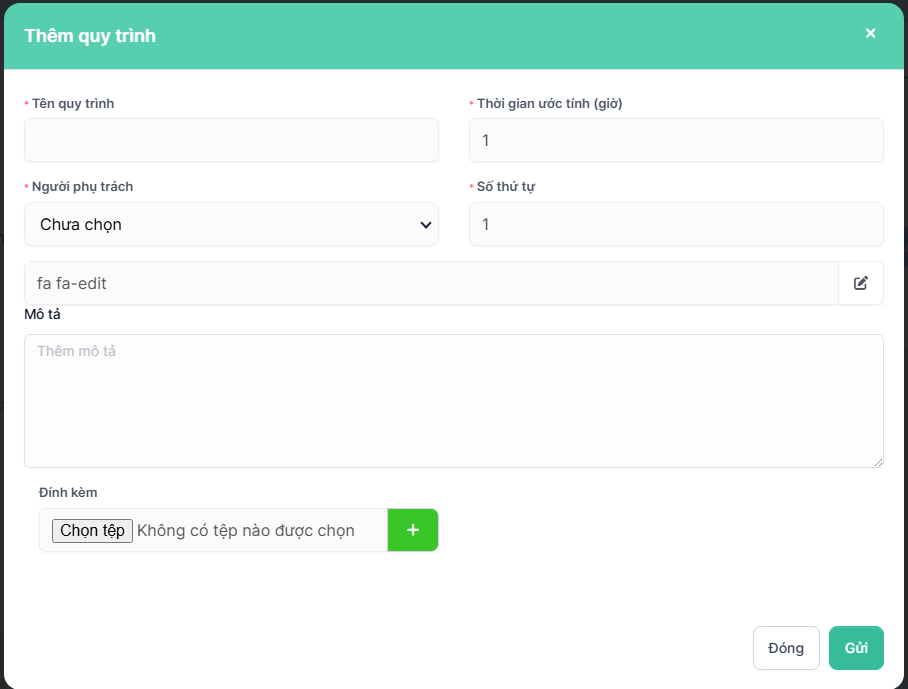Grab the resize handle of Mô tả textarea
Viewport: 908px width, 689px height.
point(878,462)
